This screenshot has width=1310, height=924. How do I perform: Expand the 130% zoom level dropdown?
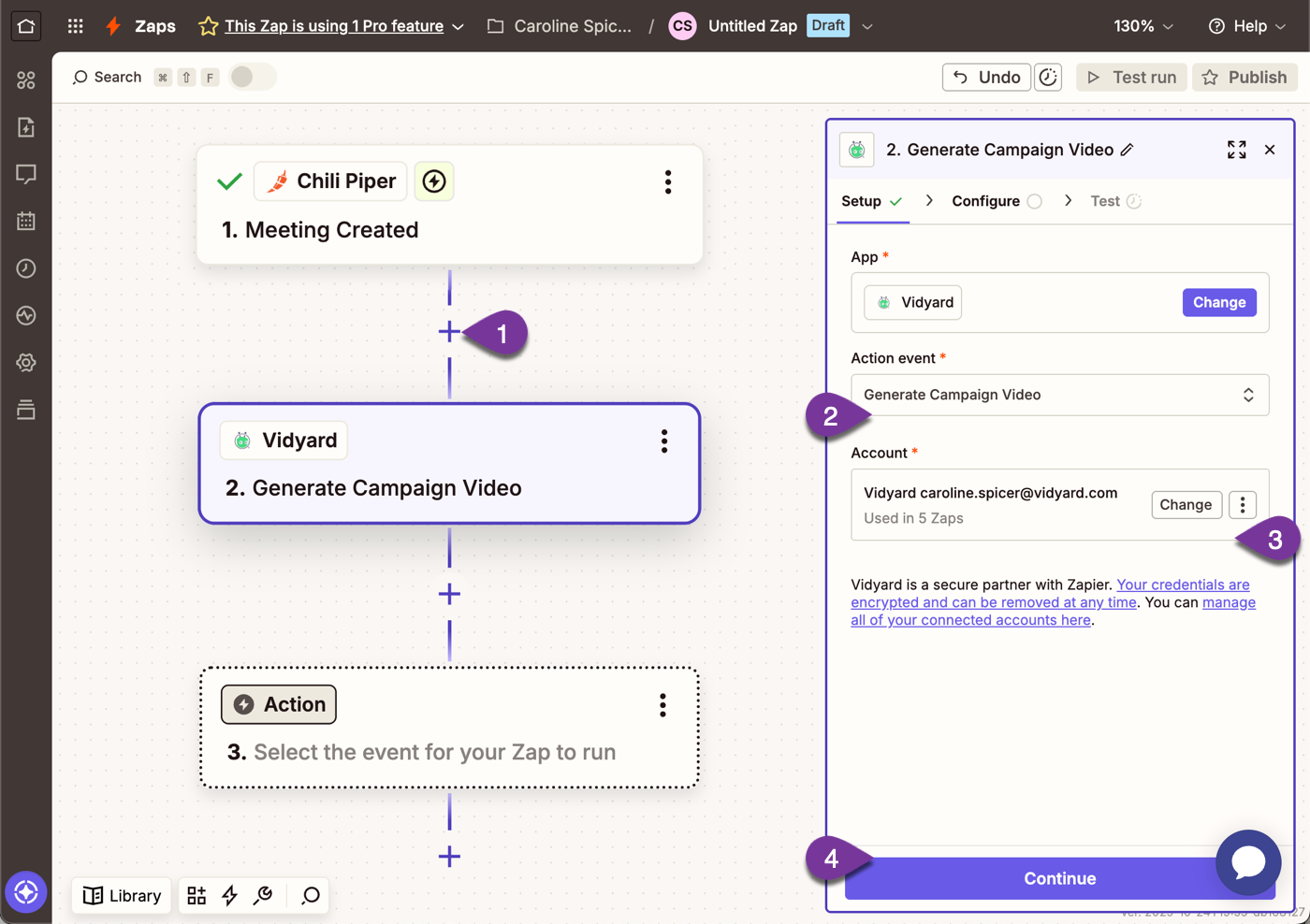[x=1143, y=26]
